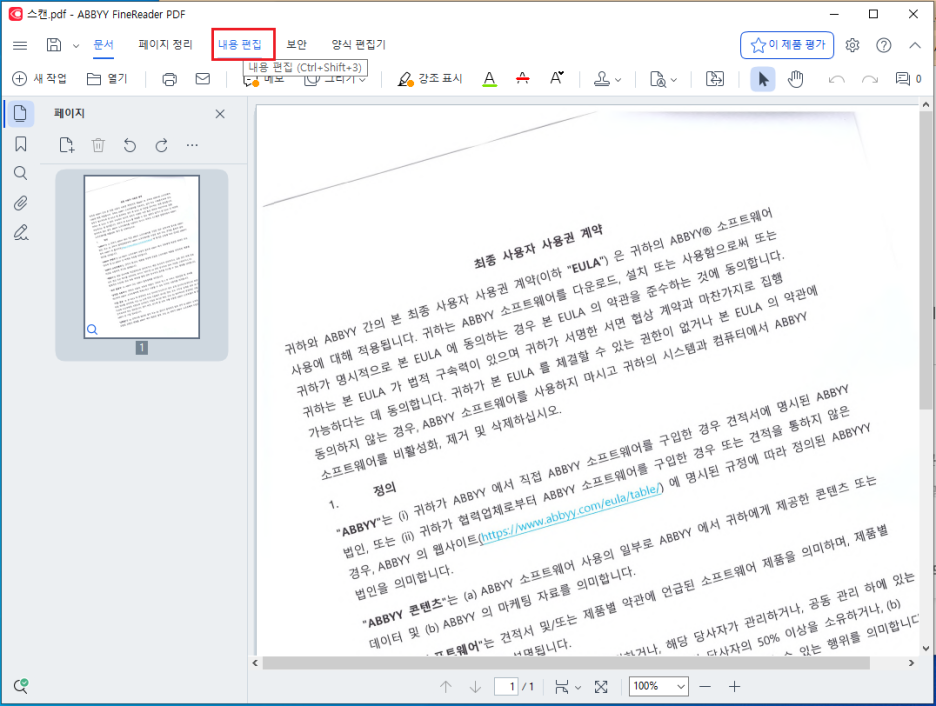Open the search panel in sidebar

coord(20,174)
